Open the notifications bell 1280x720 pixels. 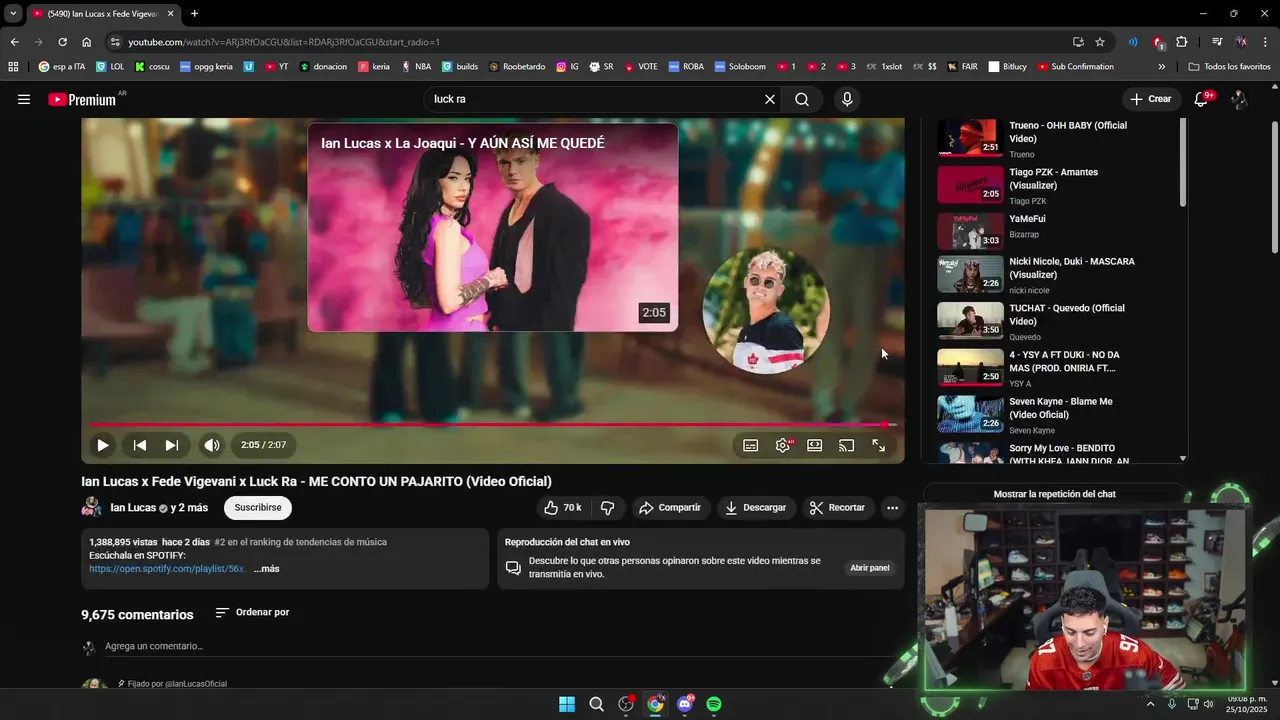[x=1201, y=99]
